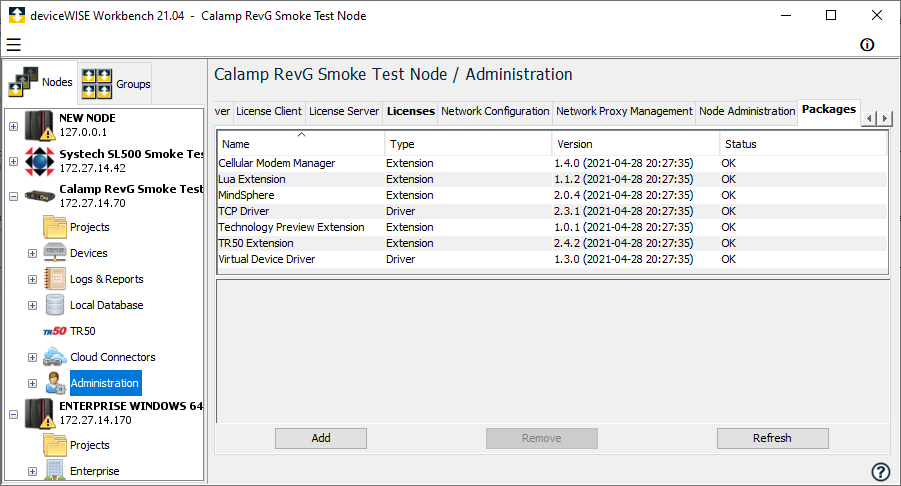Click the deviceWISE app icon in title bar
This screenshot has width=901, height=486.
[17, 16]
